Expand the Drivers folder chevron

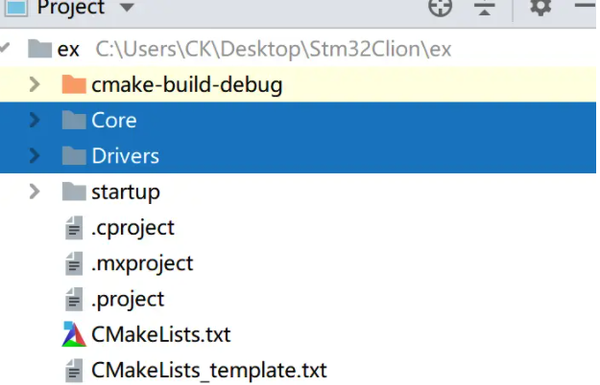pyautogui.click(x=34, y=156)
